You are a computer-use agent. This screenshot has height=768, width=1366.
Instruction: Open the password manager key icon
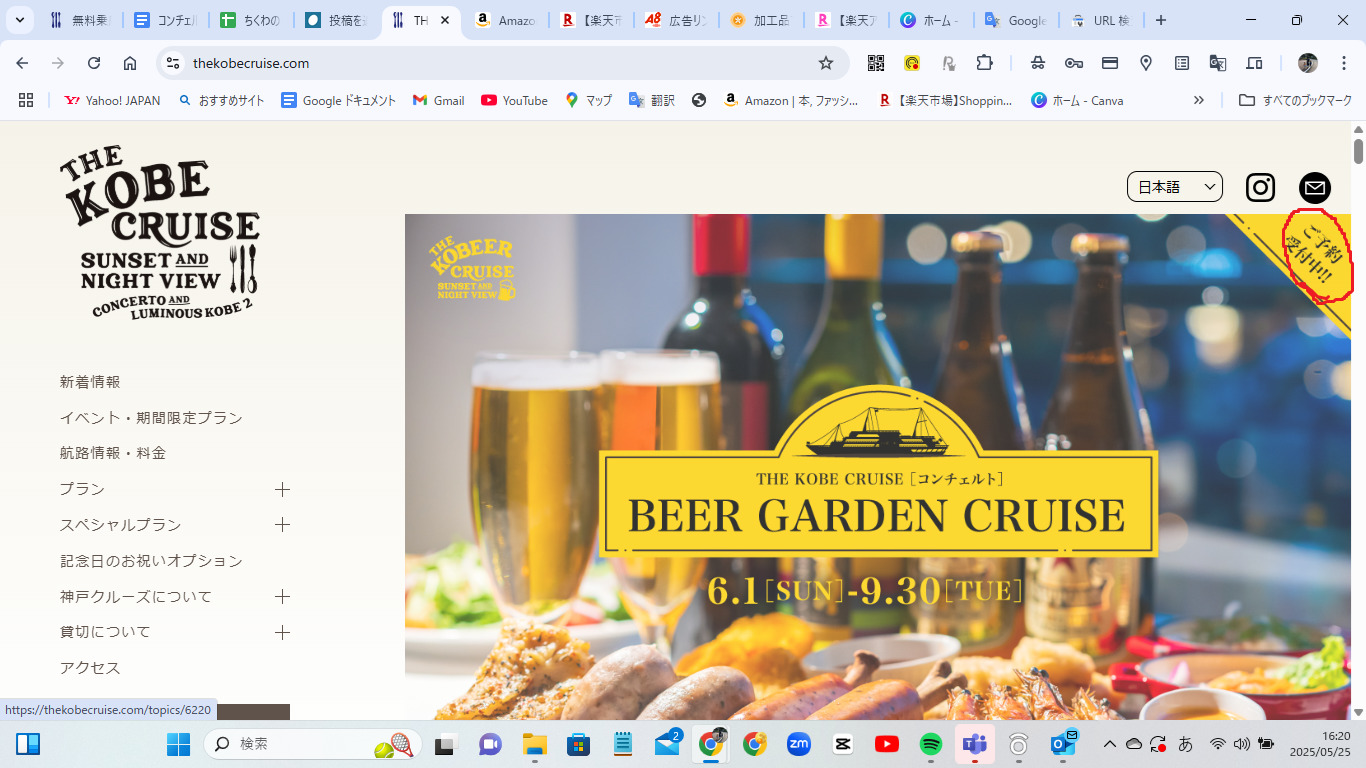(x=1074, y=63)
